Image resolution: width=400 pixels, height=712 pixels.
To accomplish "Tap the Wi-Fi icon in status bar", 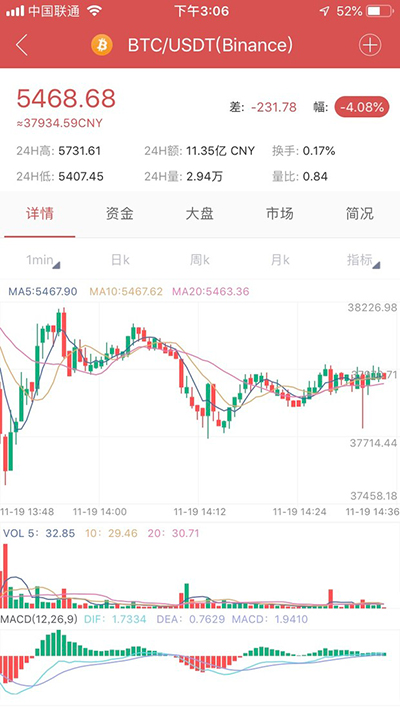I will [94, 11].
